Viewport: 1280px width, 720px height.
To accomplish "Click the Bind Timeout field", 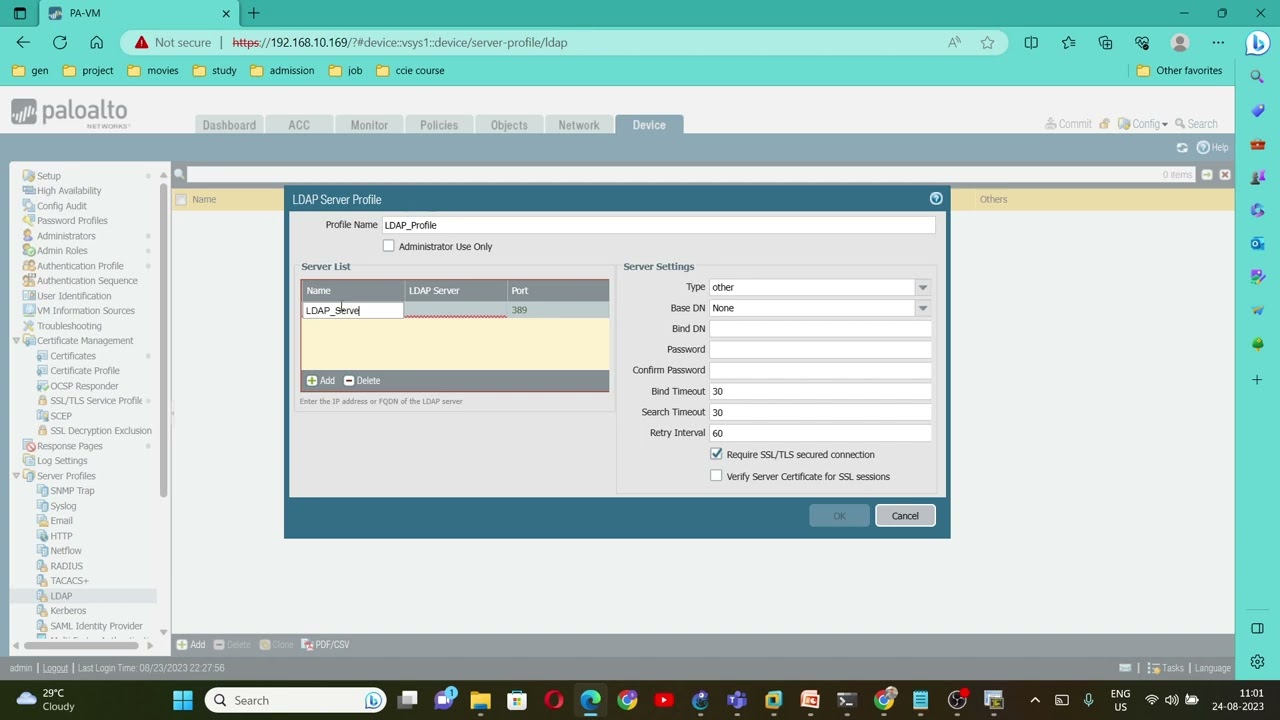I will [820, 391].
